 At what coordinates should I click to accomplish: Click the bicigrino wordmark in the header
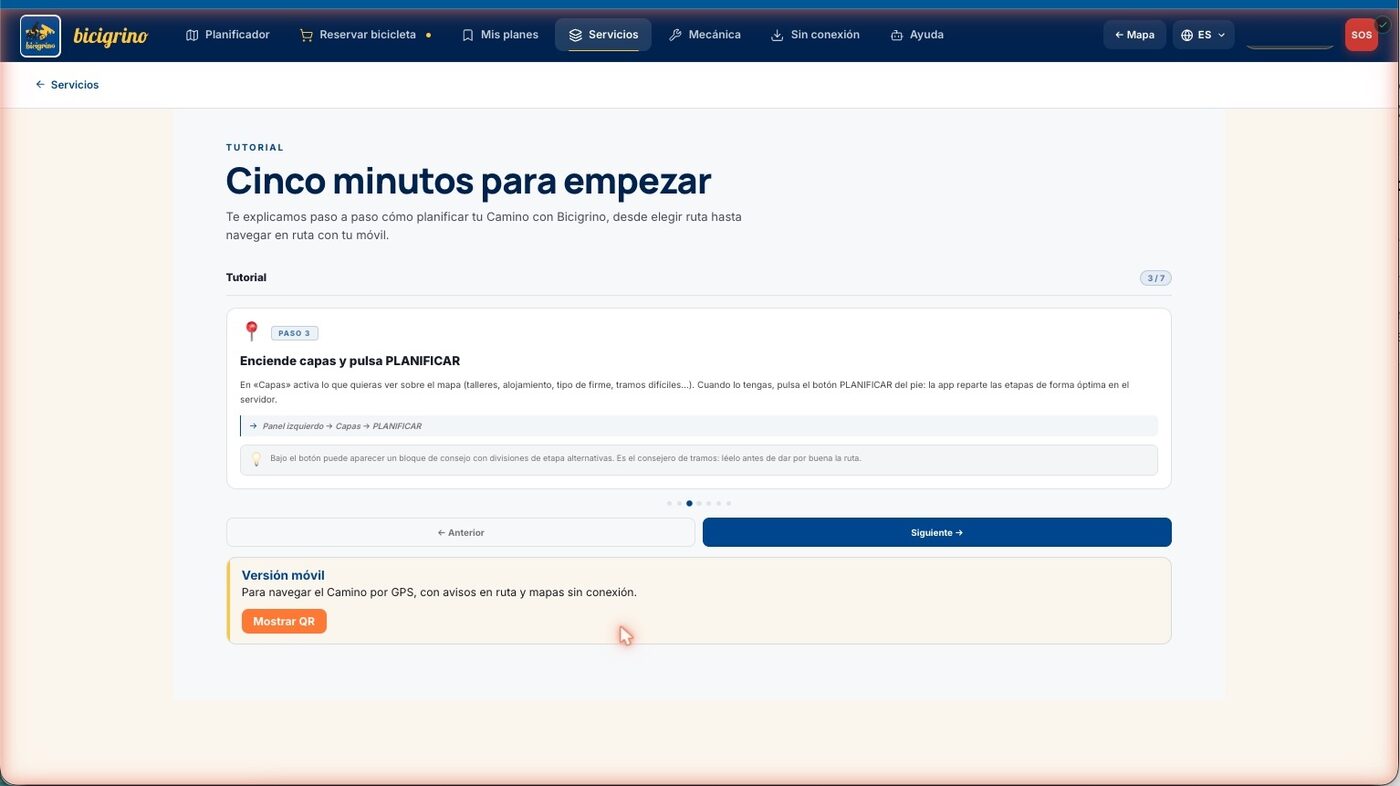coord(111,36)
